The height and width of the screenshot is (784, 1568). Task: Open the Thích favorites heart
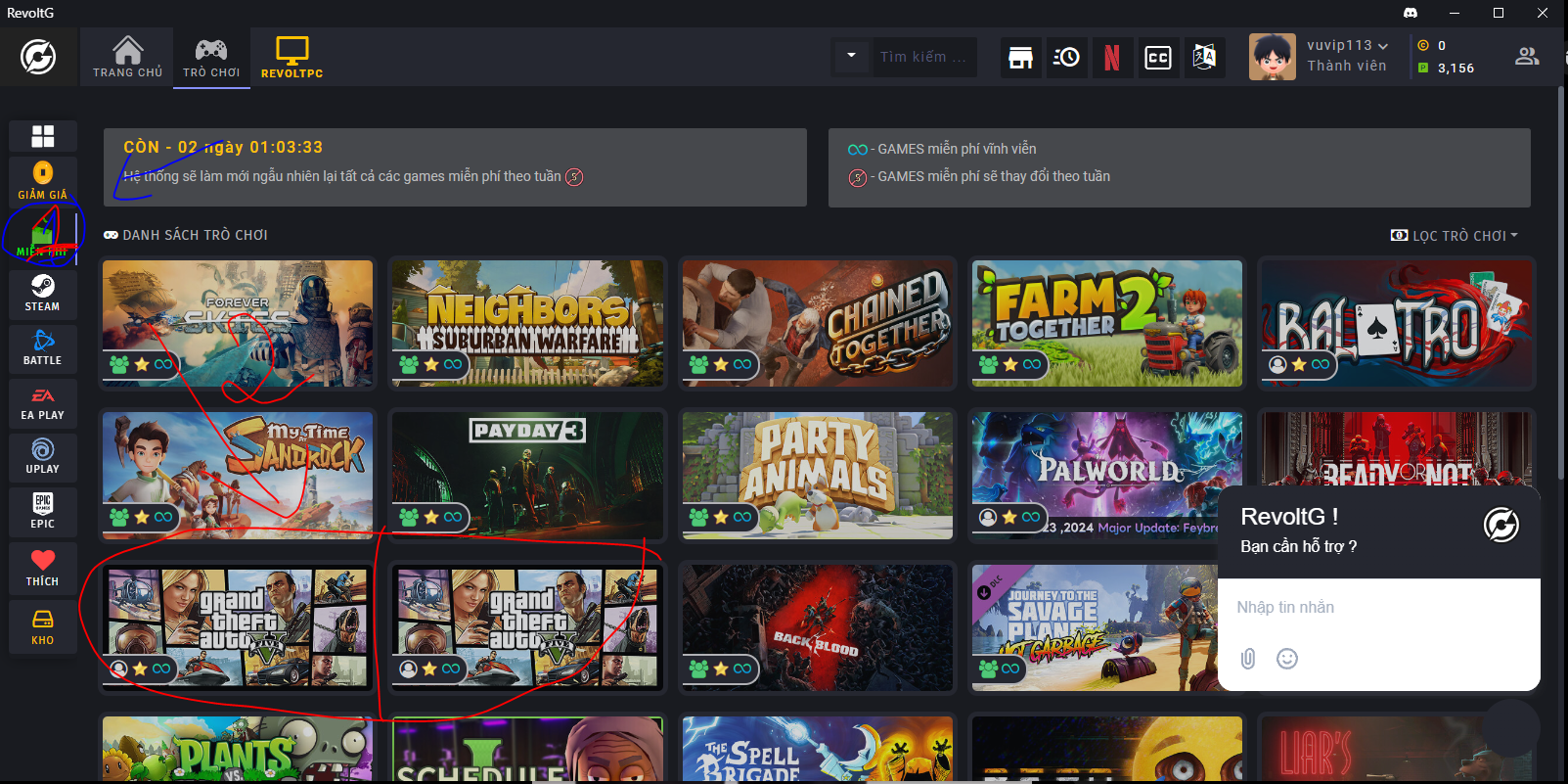point(42,568)
